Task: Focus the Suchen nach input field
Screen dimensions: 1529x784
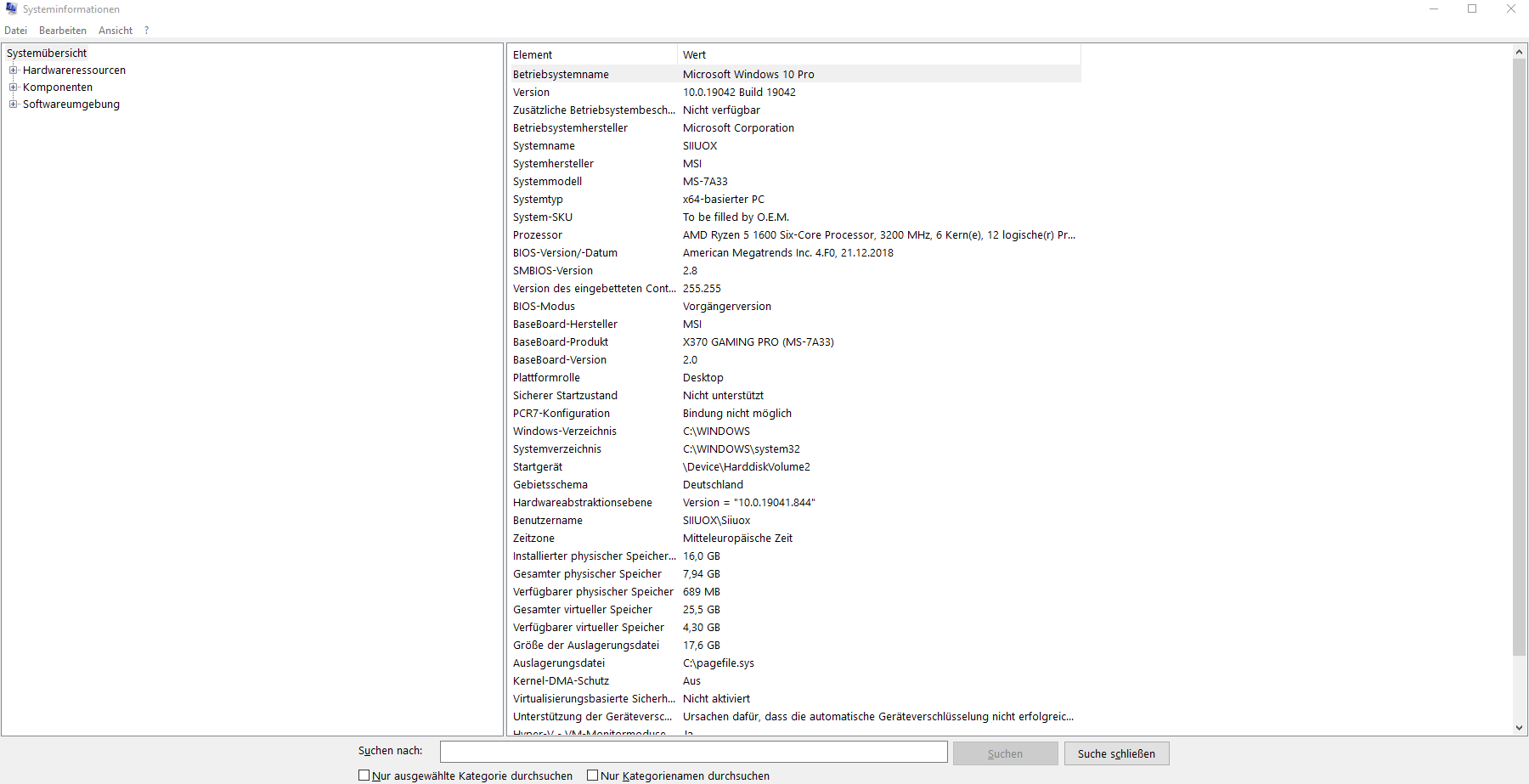Action: [693, 752]
